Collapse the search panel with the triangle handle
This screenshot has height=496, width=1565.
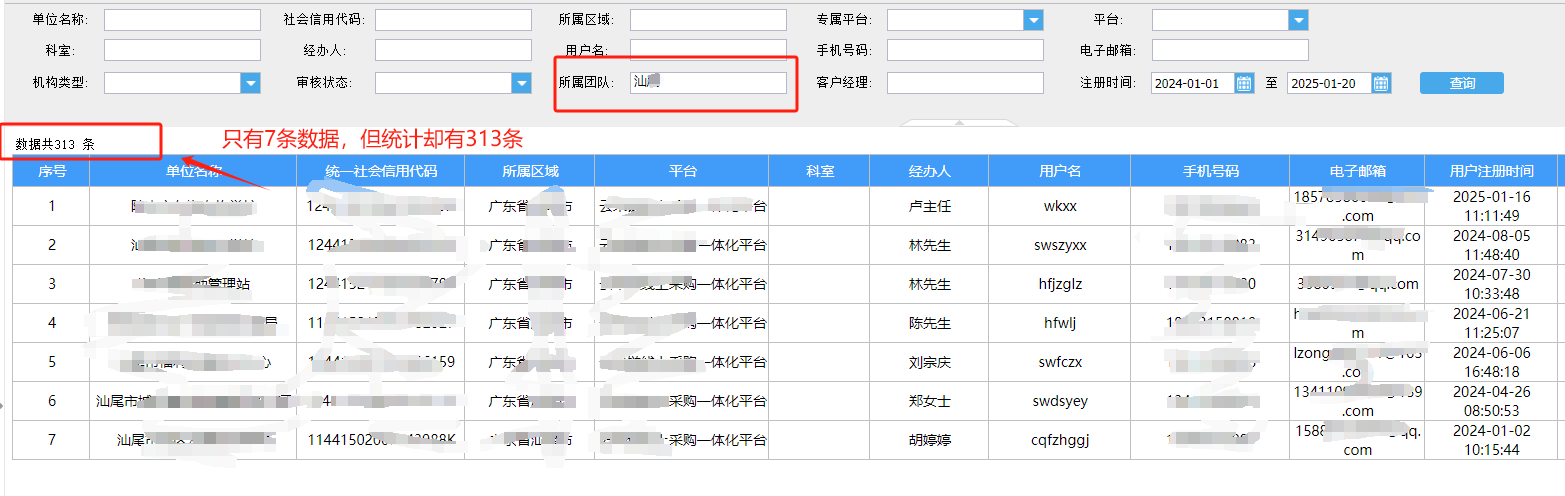click(959, 123)
